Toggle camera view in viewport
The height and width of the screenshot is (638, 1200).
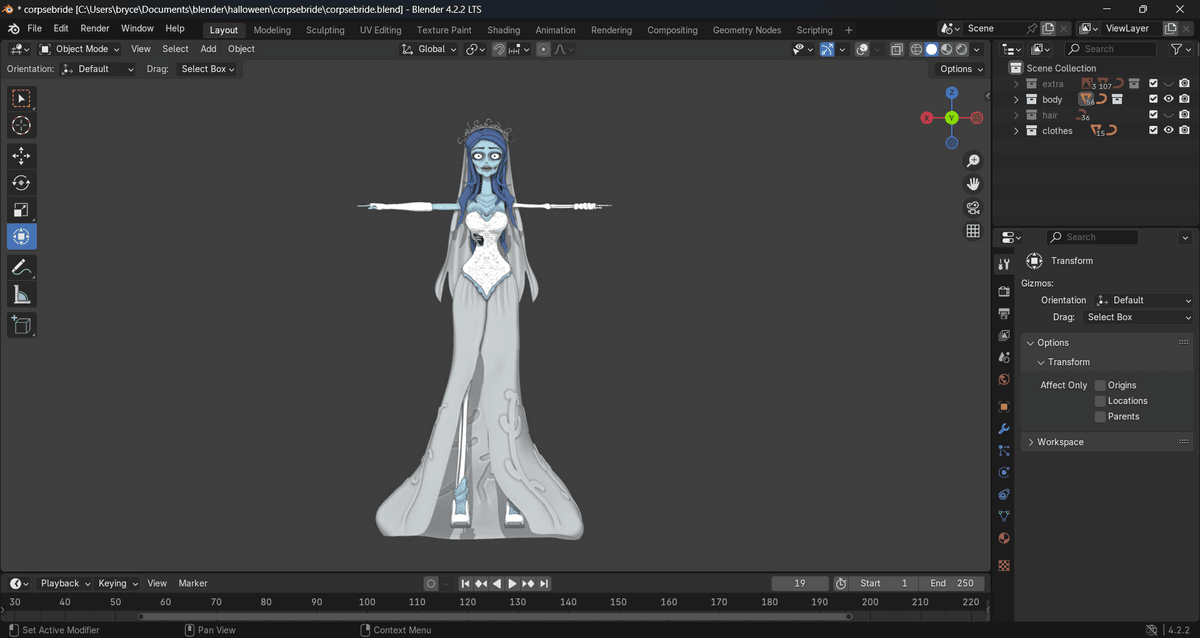pos(972,208)
